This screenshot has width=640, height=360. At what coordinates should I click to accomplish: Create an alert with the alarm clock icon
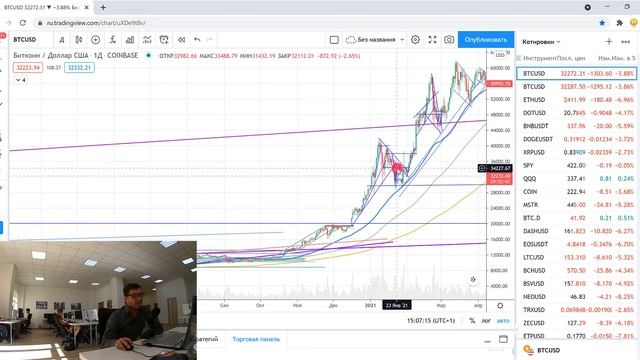164,40
